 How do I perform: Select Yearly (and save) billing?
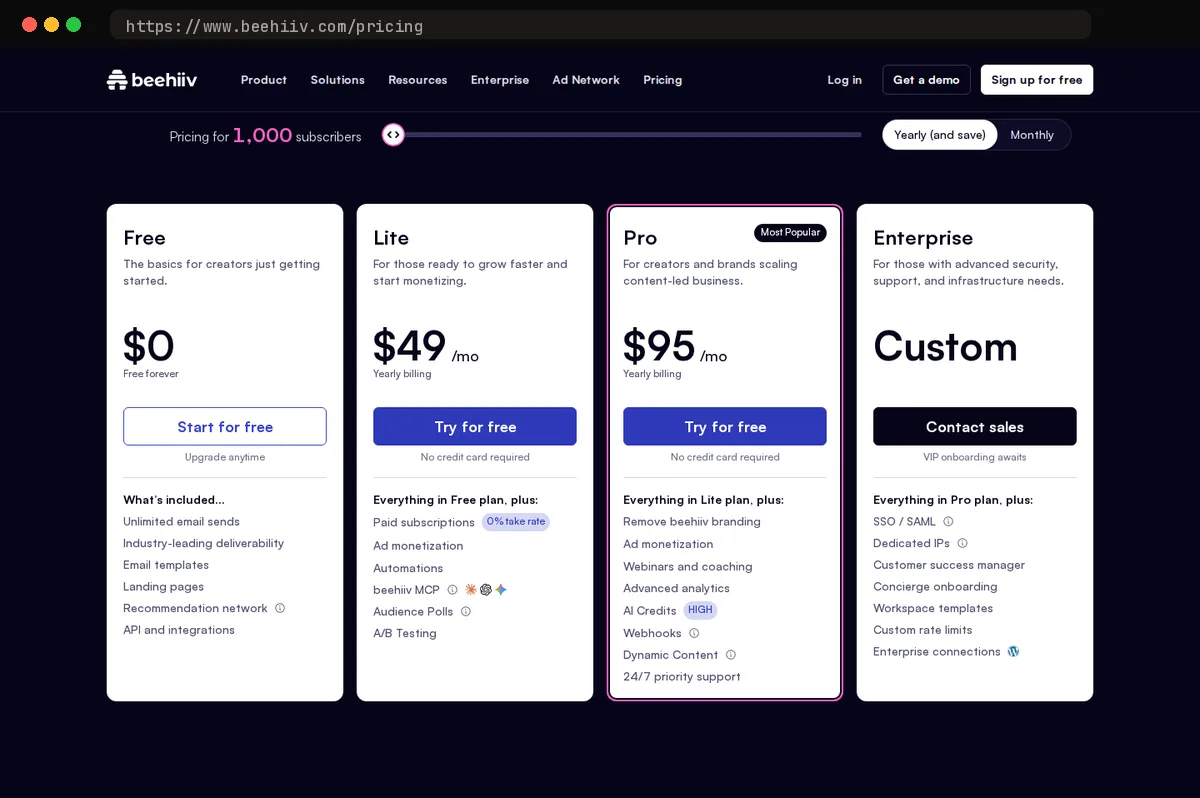pos(940,135)
